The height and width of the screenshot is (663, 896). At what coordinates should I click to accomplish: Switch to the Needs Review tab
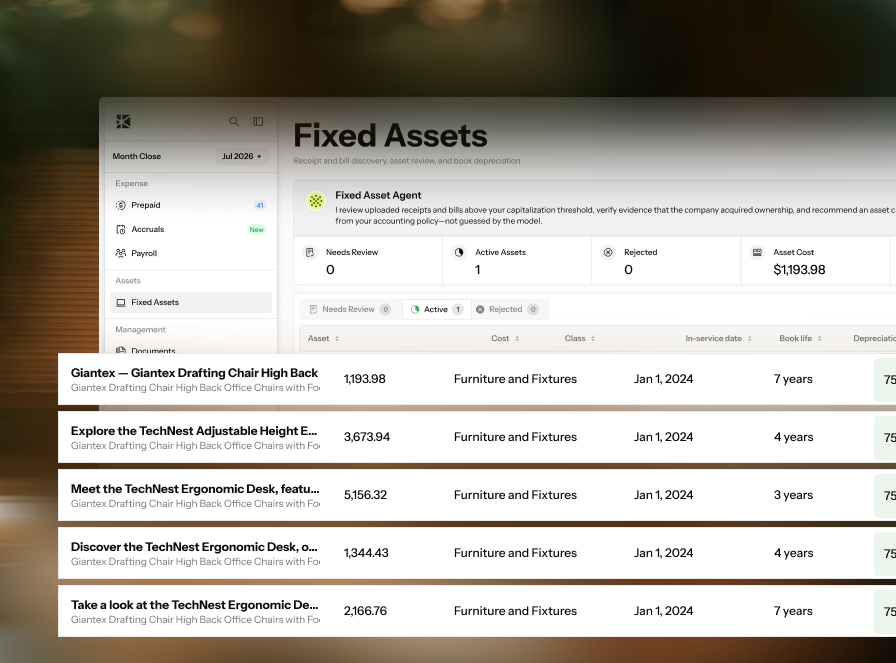click(x=350, y=309)
